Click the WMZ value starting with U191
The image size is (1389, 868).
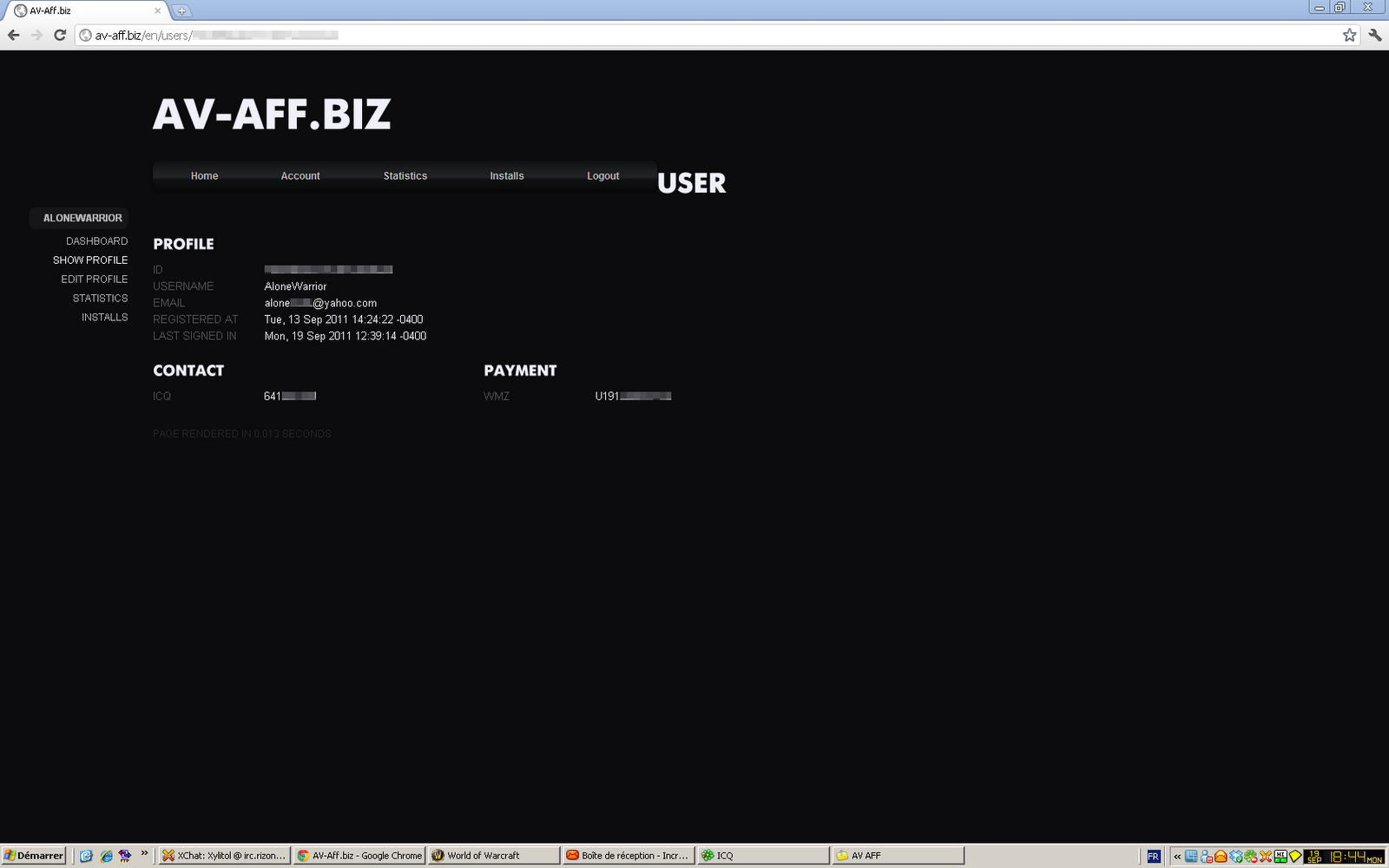(x=633, y=396)
